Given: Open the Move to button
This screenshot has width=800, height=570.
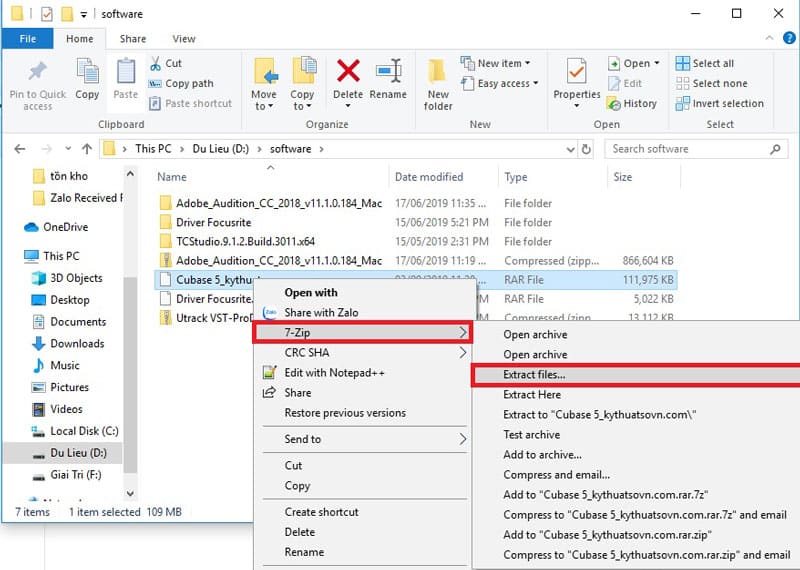Looking at the screenshot, I should point(264,84).
